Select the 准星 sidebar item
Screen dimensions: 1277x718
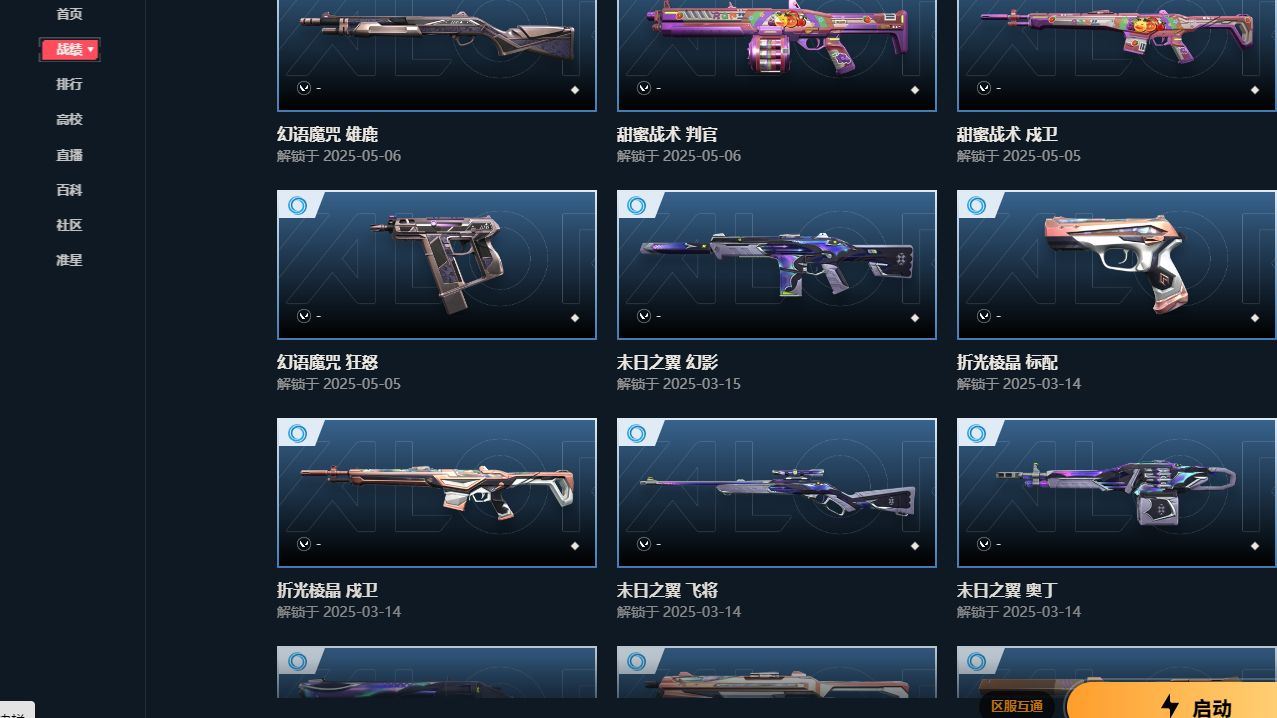coord(69,260)
